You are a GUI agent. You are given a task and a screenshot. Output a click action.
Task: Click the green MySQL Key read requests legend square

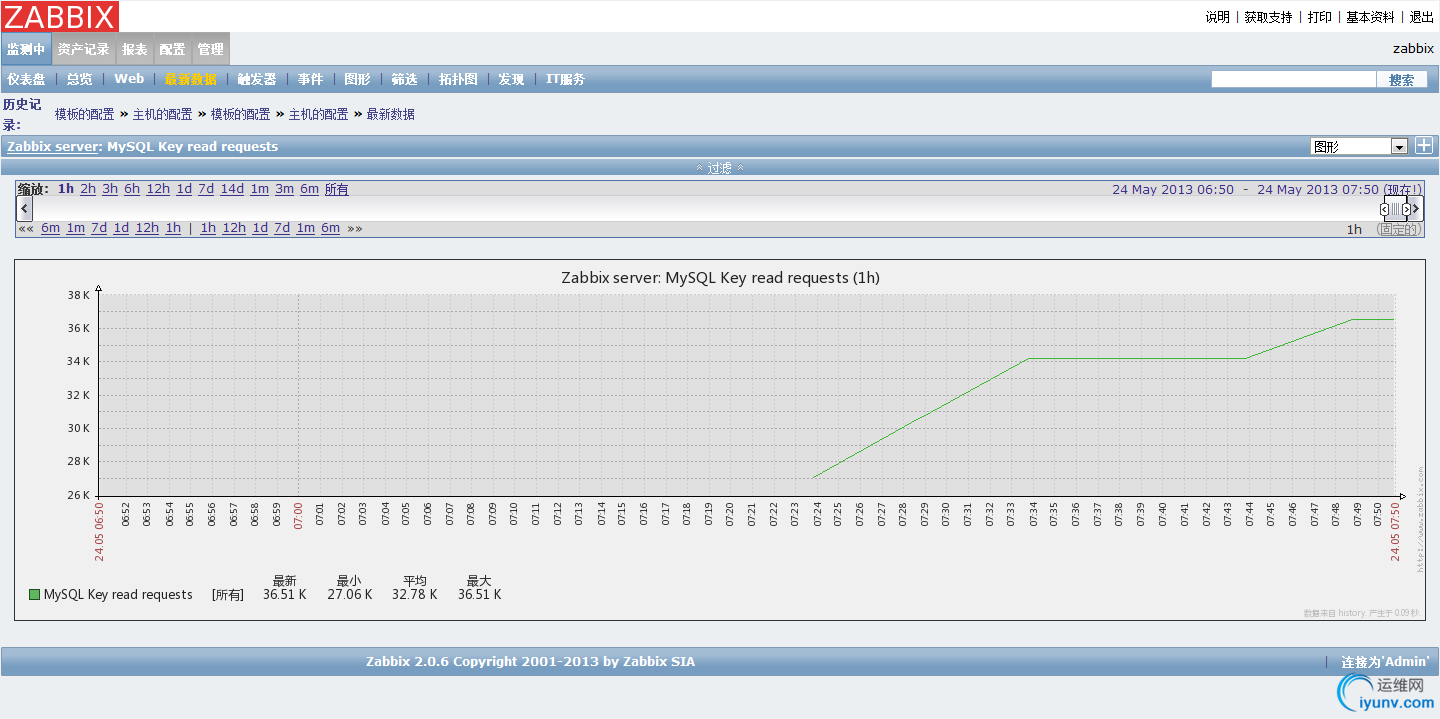pos(34,595)
